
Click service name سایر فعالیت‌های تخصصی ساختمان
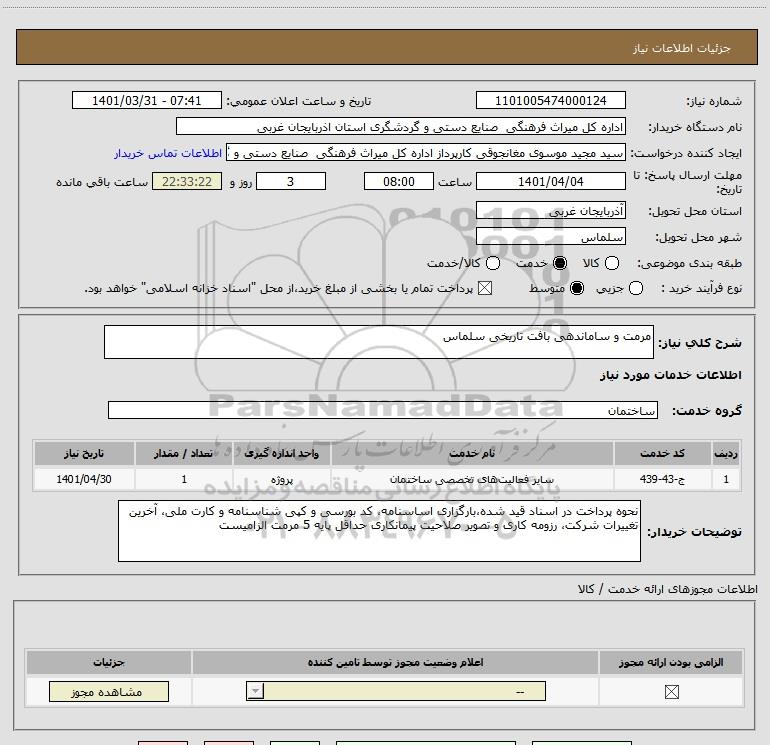(472, 479)
